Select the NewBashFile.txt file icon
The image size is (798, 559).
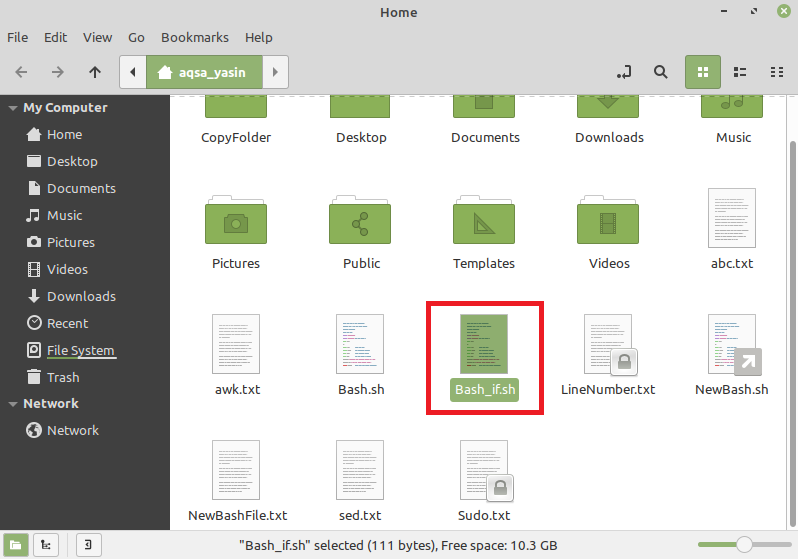pos(236,470)
